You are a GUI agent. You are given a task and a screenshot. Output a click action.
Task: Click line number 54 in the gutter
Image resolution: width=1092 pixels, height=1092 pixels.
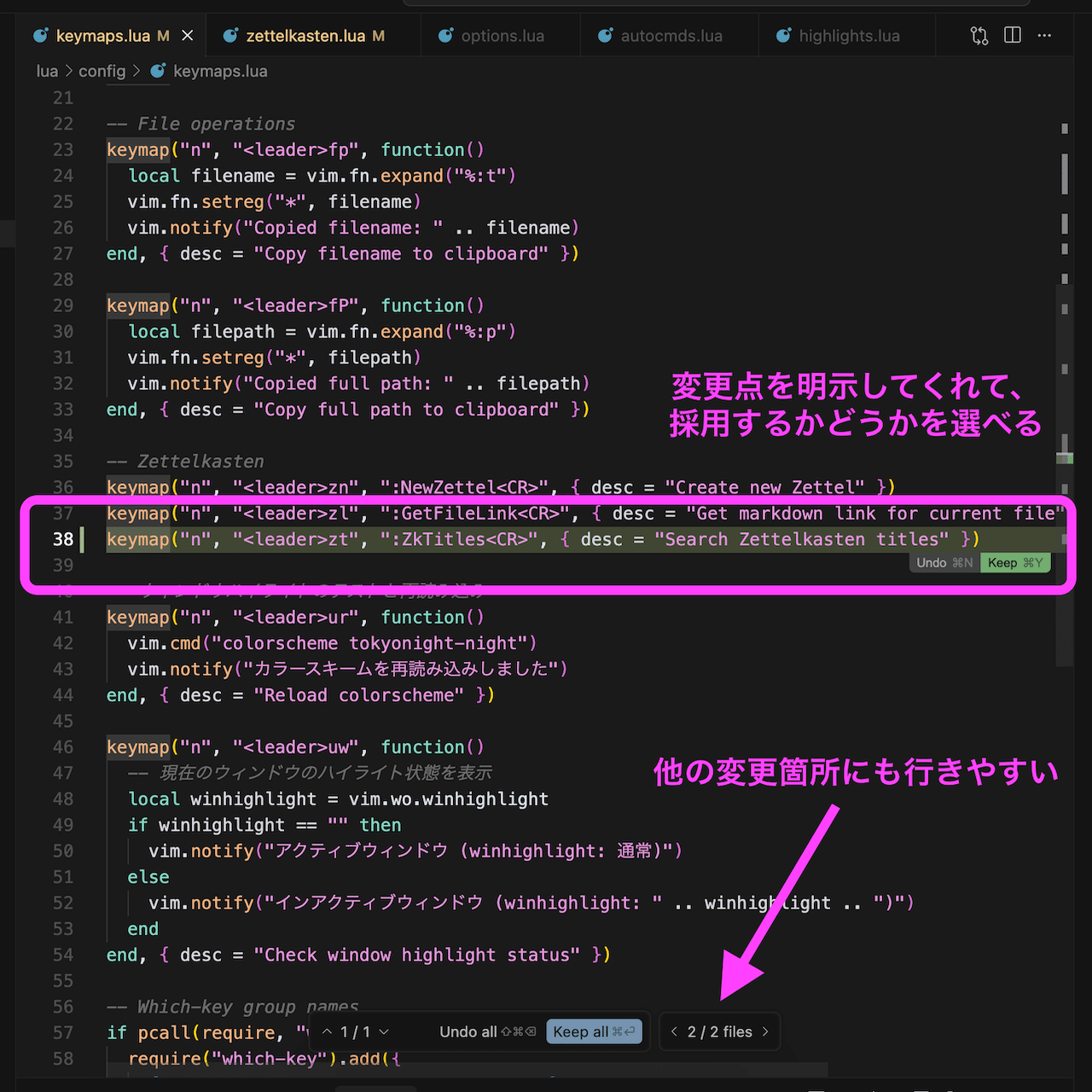point(63,955)
